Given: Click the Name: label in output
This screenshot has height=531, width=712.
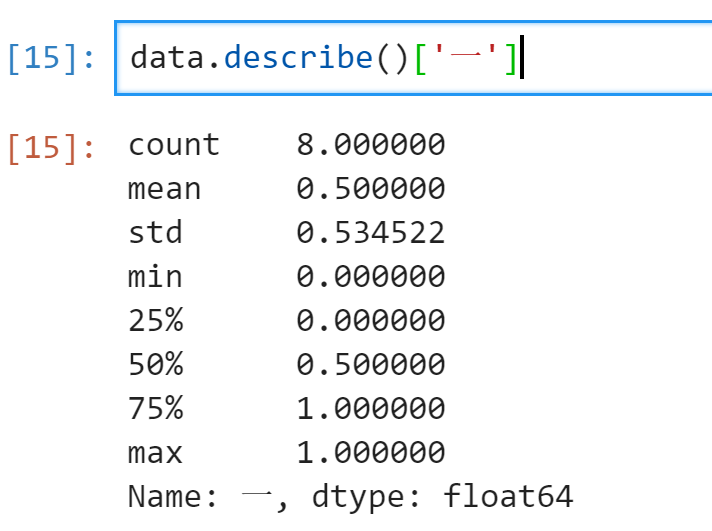Looking at the screenshot, I should [173, 496].
